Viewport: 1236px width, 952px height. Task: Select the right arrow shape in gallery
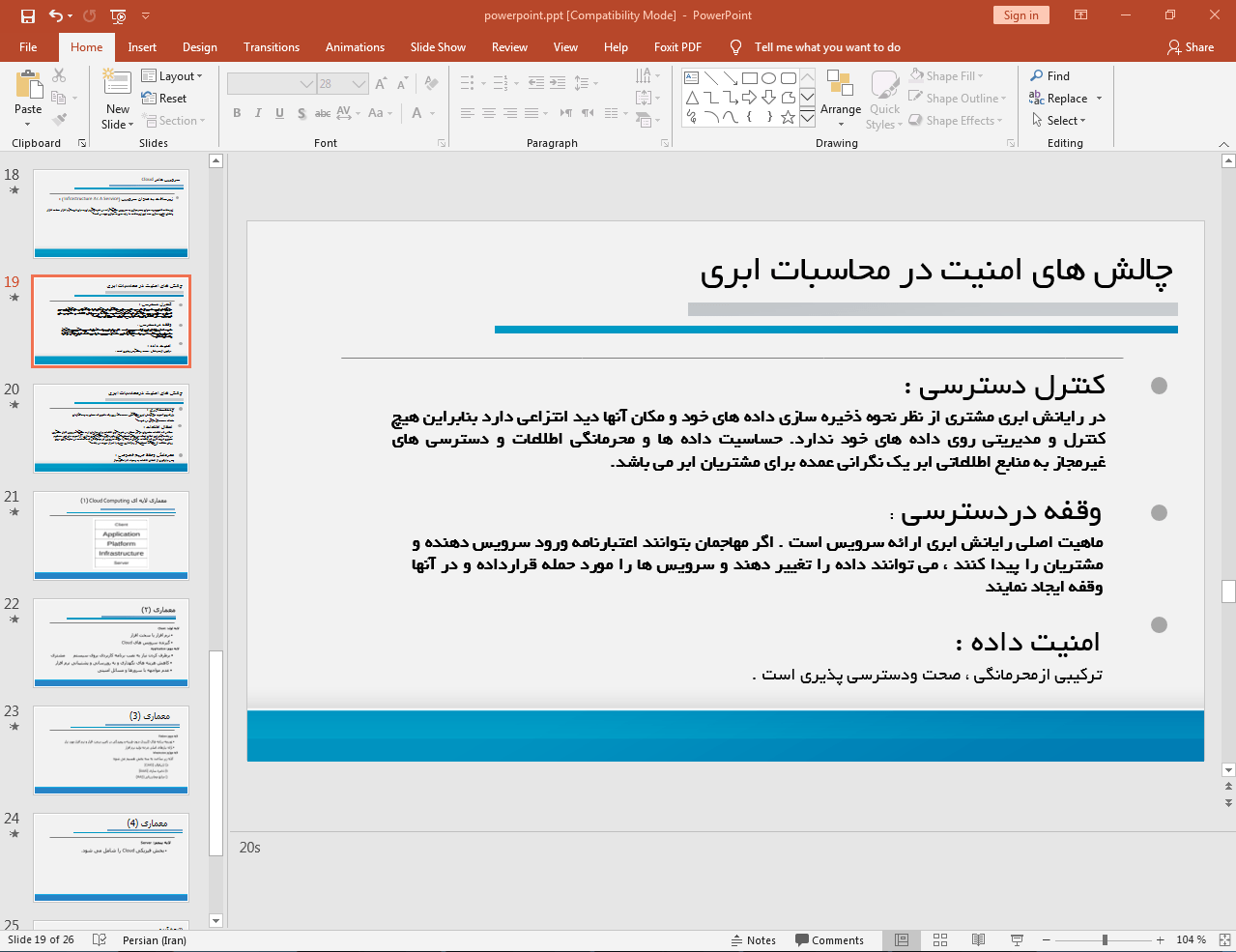pos(750,98)
